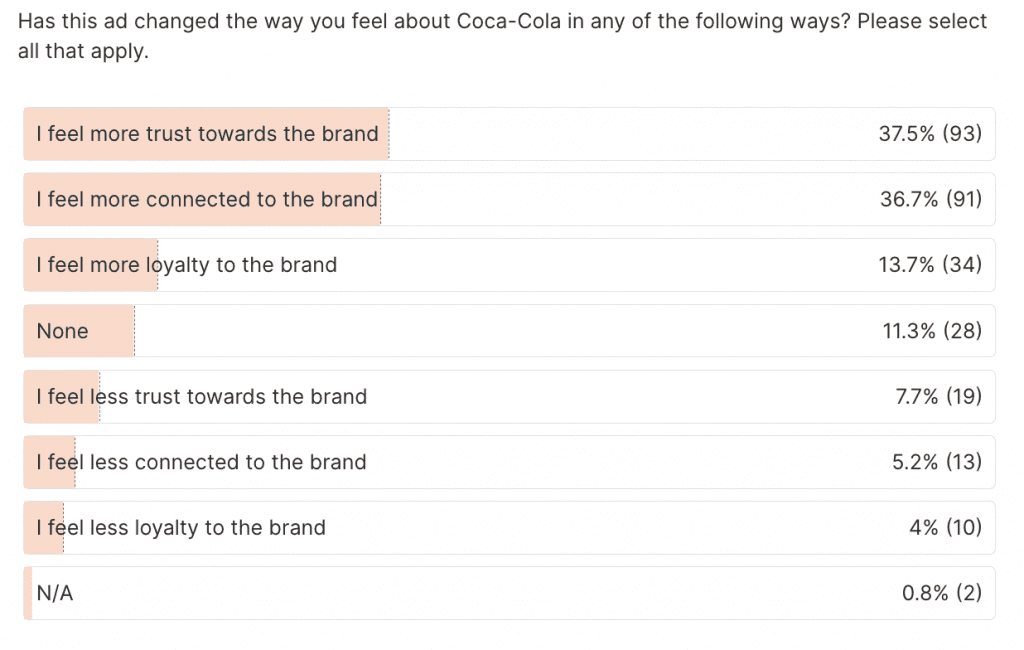Click the 4% (10) value

click(x=945, y=528)
